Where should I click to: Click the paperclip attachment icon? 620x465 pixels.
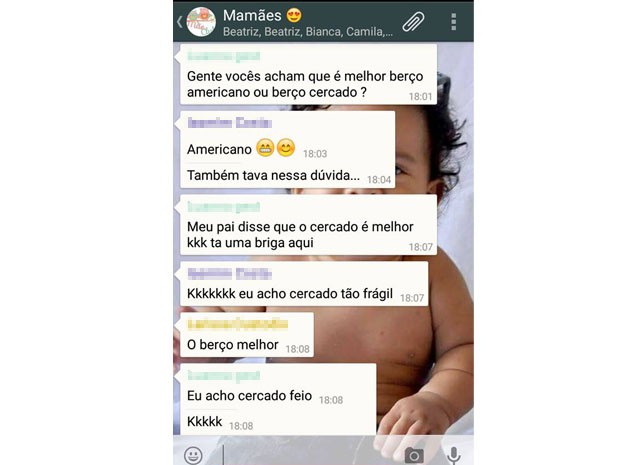[x=413, y=22]
